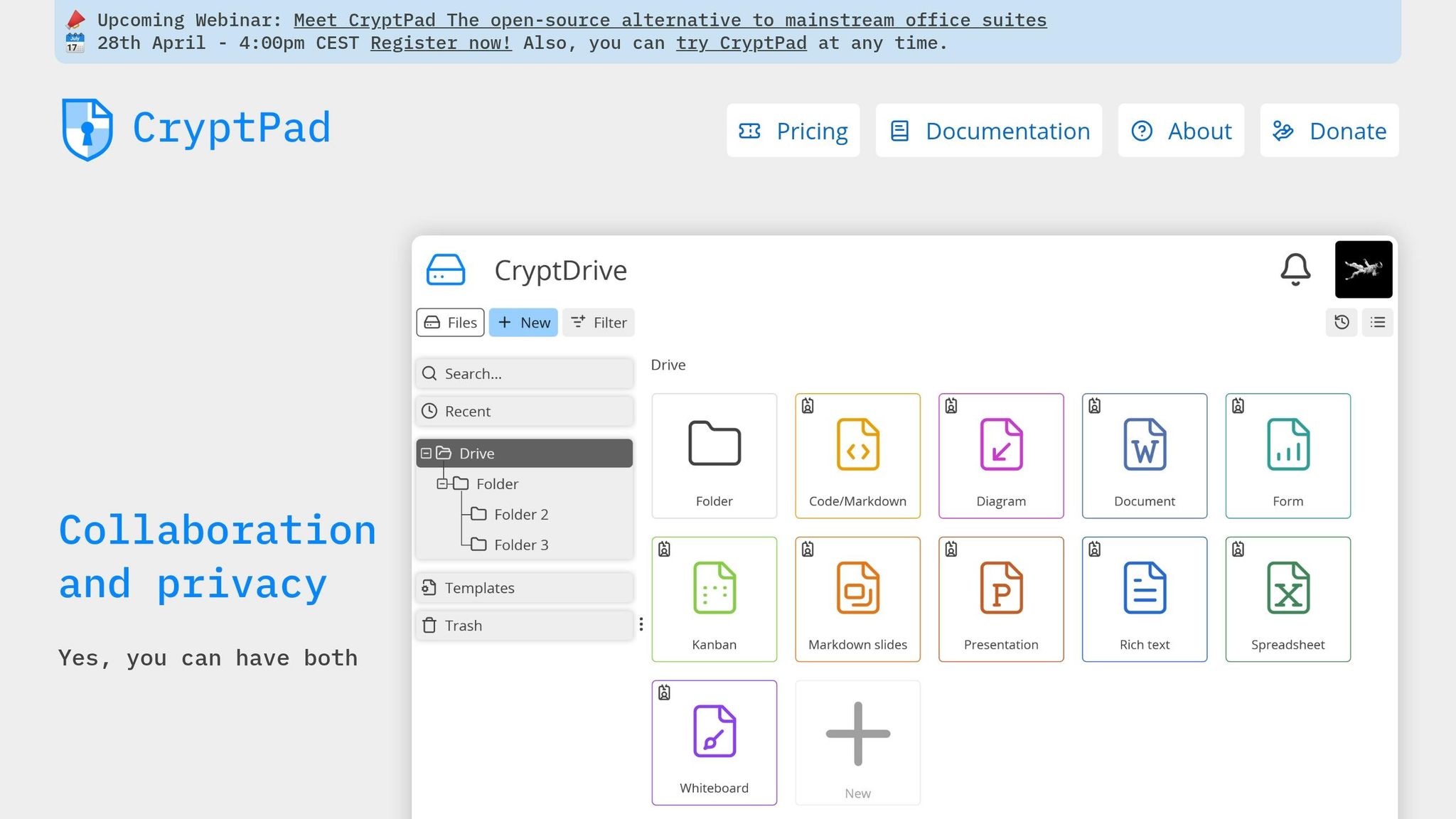This screenshot has height=819, width=1456.
Task: Open the drive history view
Action: click(1342, 322)
